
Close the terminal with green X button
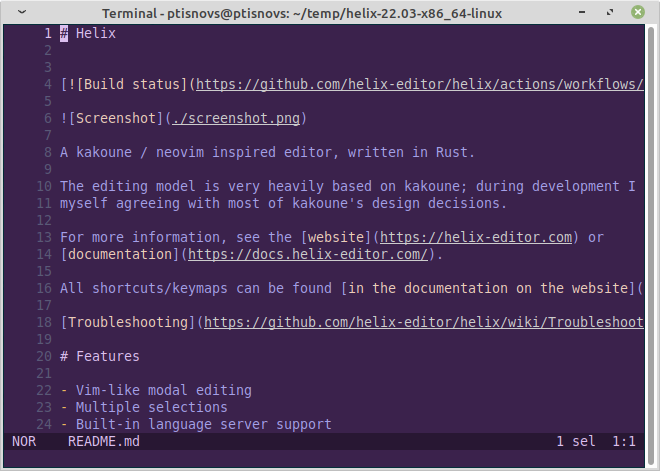(638, 12)
